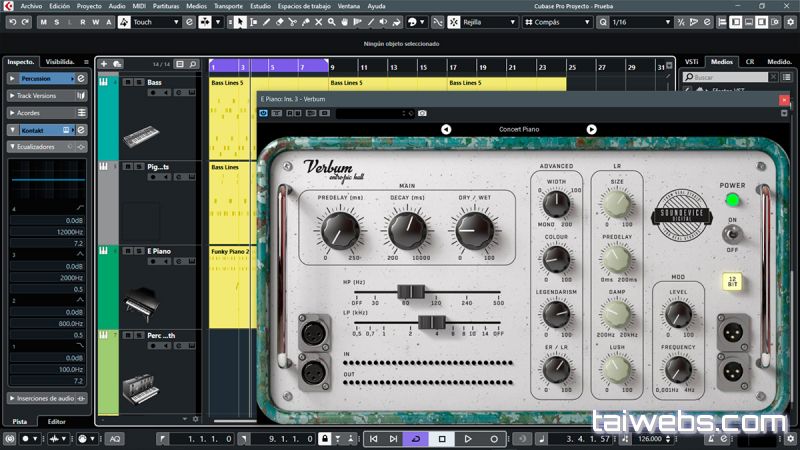Click the Stop button in transport bar
The height and width of the screenshot is (450, 800).
pos(441,439)
